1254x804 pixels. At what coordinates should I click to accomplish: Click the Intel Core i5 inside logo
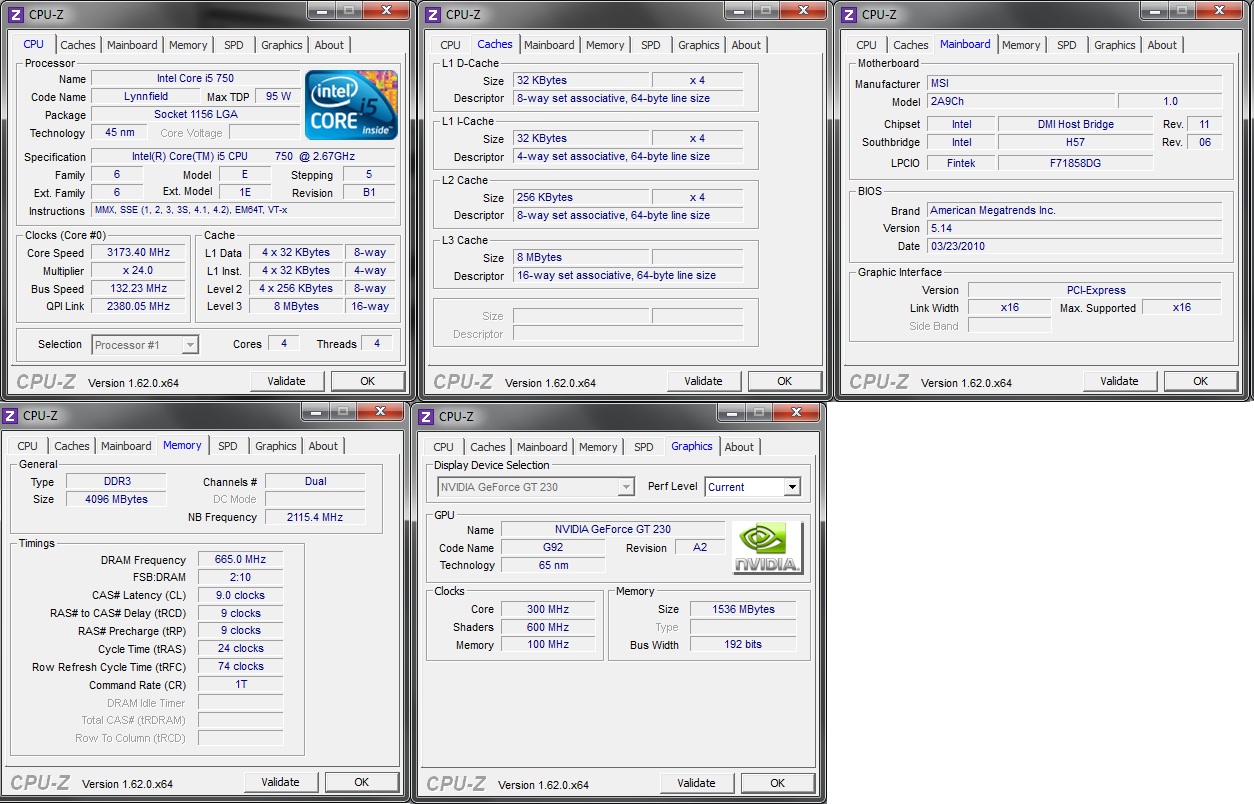point(351,105)
